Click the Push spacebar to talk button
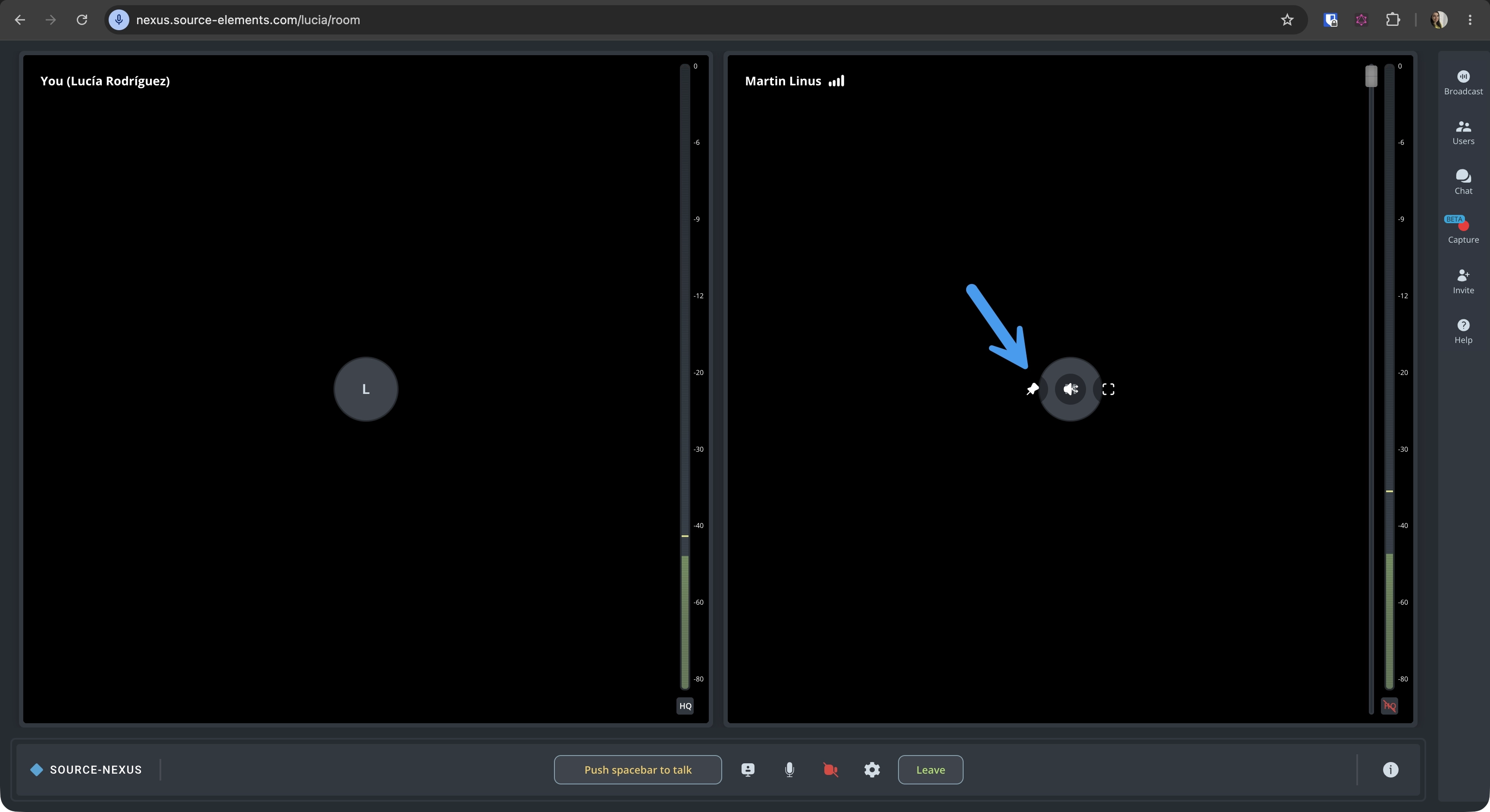 pyautogui.click(x=637, y=770)
